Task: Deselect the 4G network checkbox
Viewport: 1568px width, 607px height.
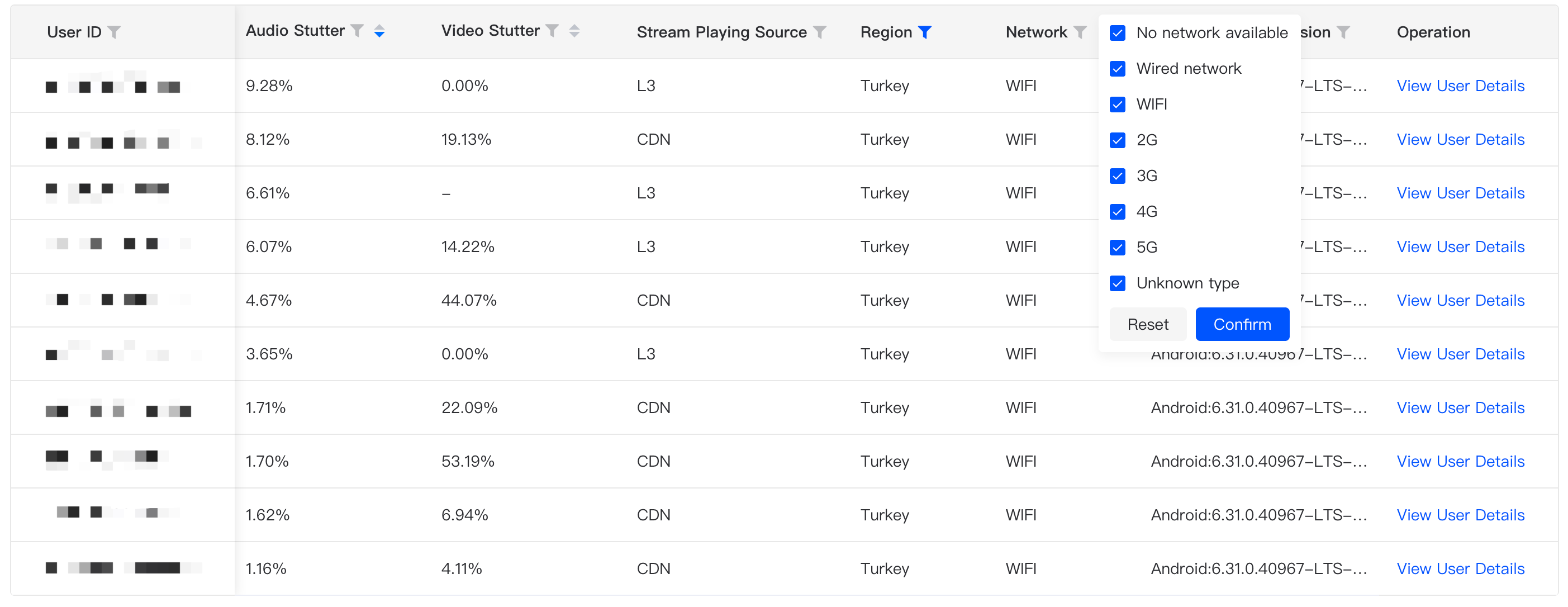Action: click(1118, 212)
